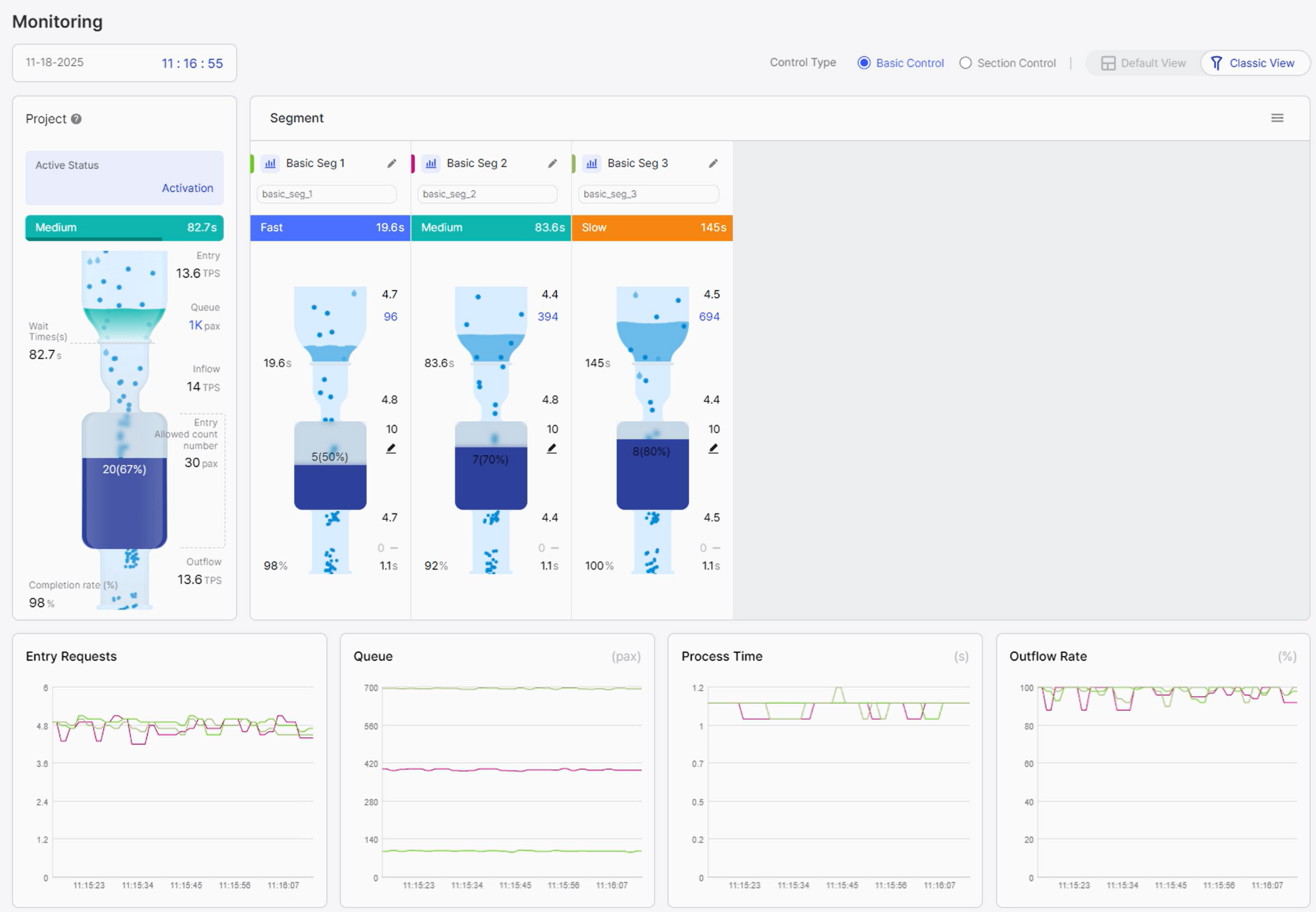Open the Project help question mark icon

pos(76,119)
